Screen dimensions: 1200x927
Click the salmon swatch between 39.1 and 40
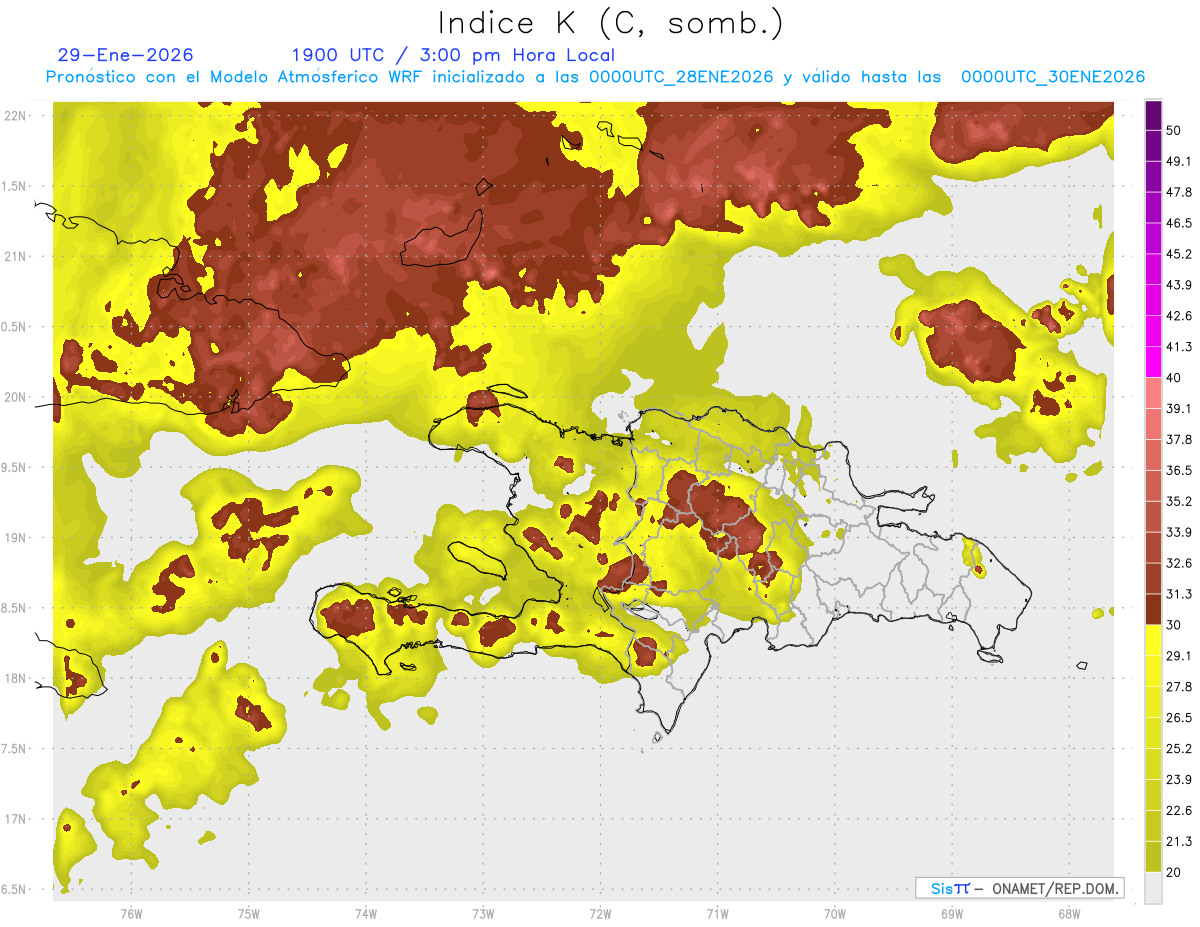tap(1153, 393)
